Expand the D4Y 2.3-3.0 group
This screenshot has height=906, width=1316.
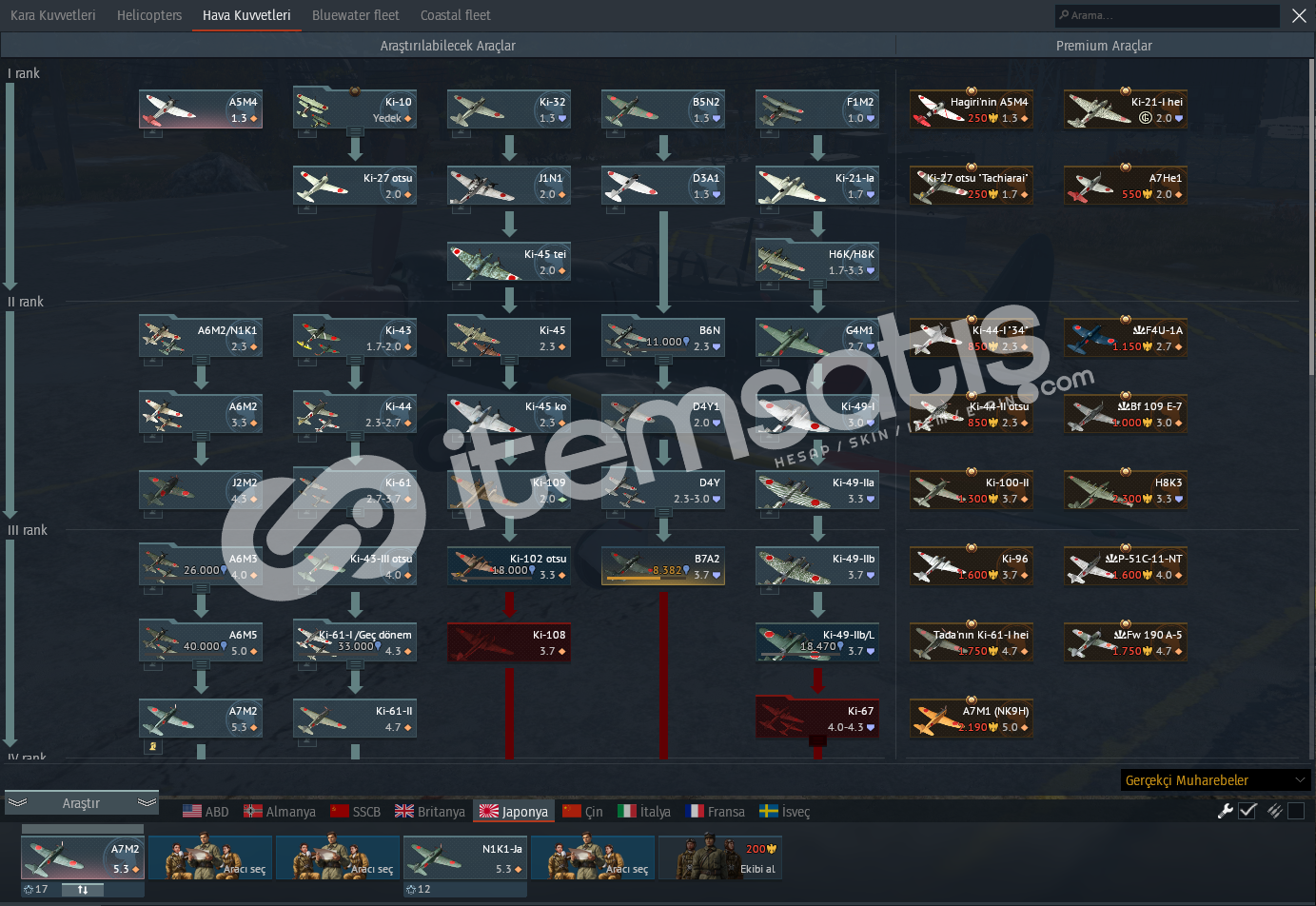(663, 490)
